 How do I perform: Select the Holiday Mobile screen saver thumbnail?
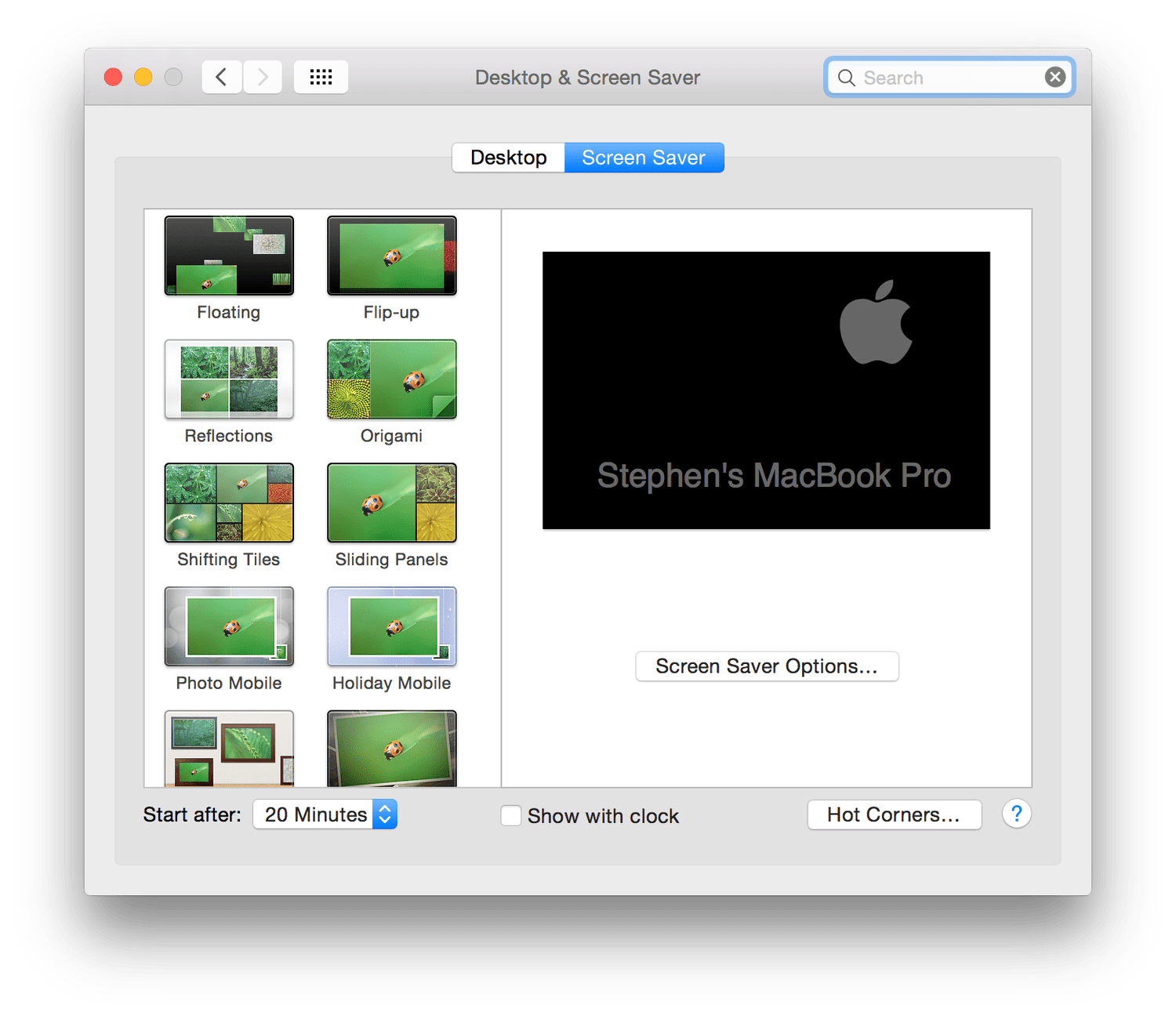pyautogui.click(x=392, y=626)
